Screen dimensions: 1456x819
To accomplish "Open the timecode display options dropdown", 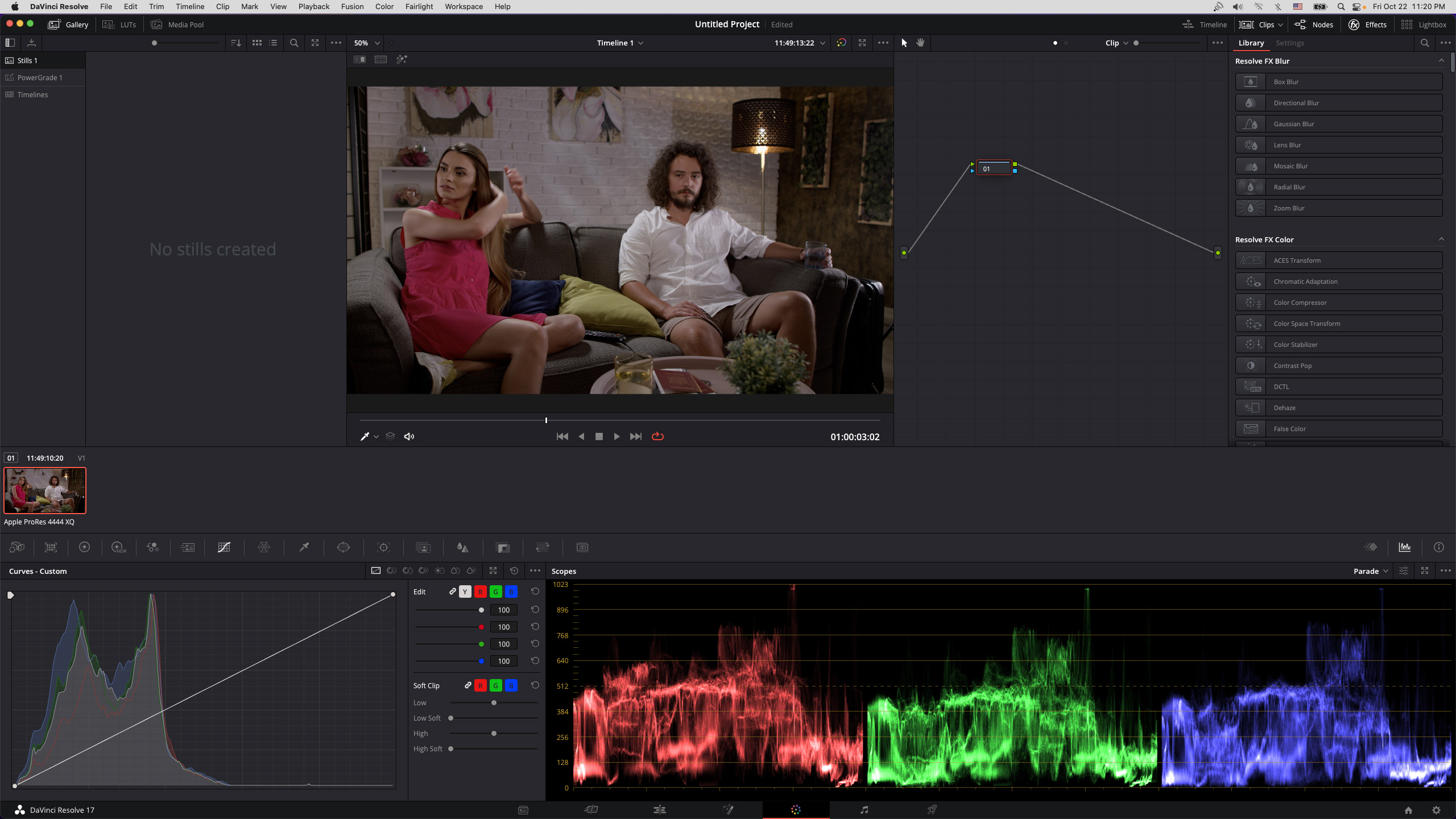I will coord(822,43).
